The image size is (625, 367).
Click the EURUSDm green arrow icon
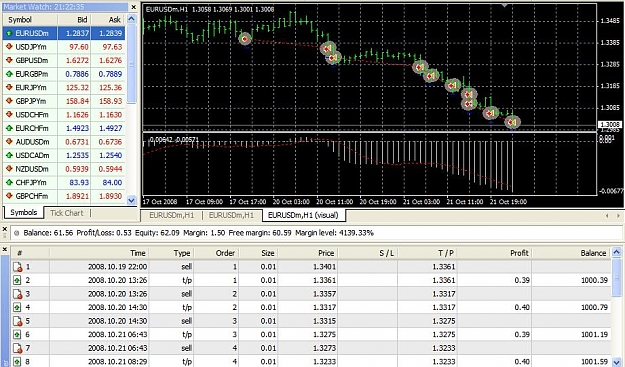8,33
